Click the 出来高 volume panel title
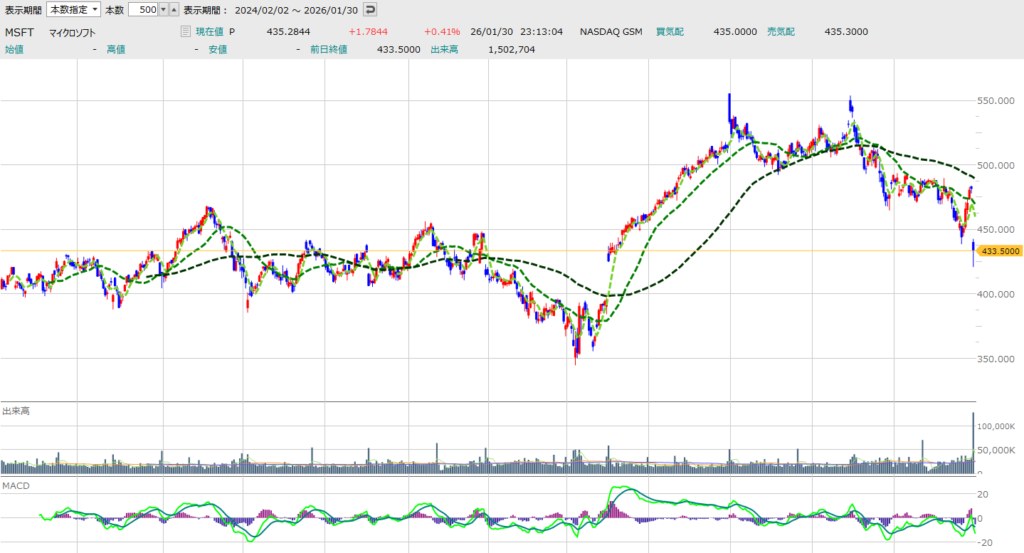Image resolution: width=1024 pixels, height=553 pixels. point(15,410)
